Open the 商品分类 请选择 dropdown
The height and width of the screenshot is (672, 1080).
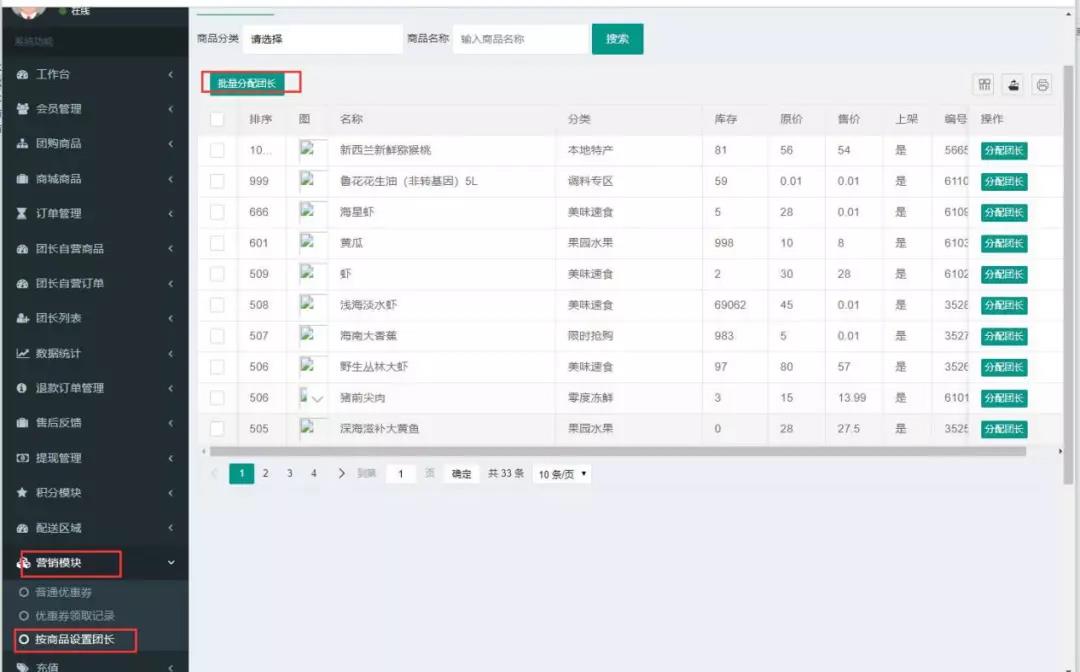point(322,39)
